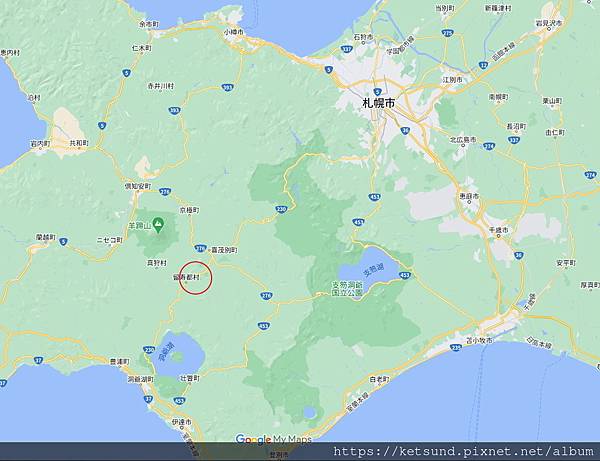Click the route 393 shield near 赤井川村

(x=174, y=111)
